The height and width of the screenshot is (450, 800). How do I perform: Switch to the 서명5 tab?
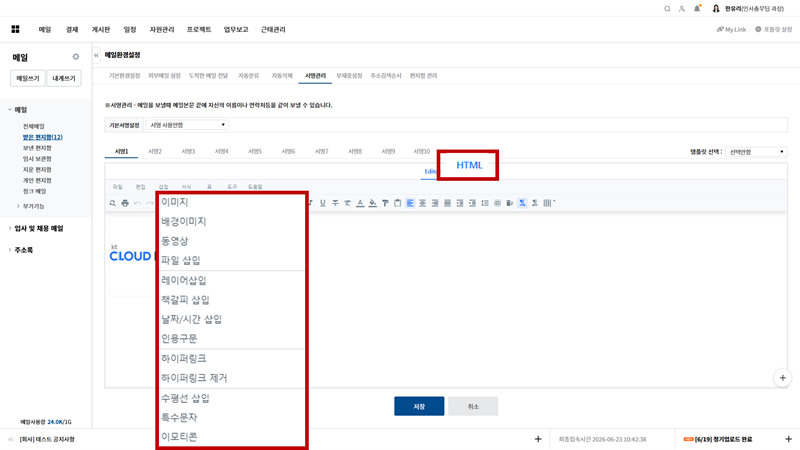pos(255,152)
